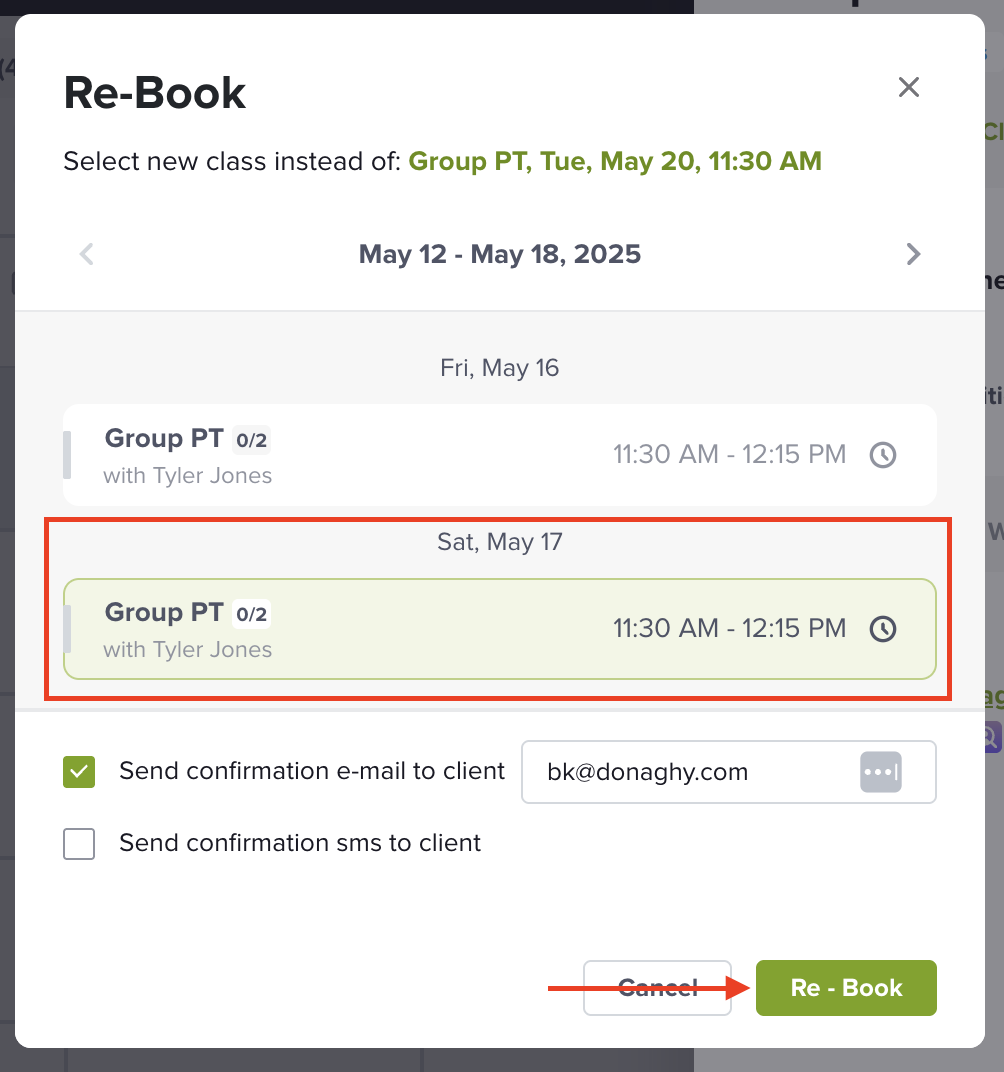Click the 0/2 badge on Saturday class
This screenshot has height=1072, width=1004.
252,613
